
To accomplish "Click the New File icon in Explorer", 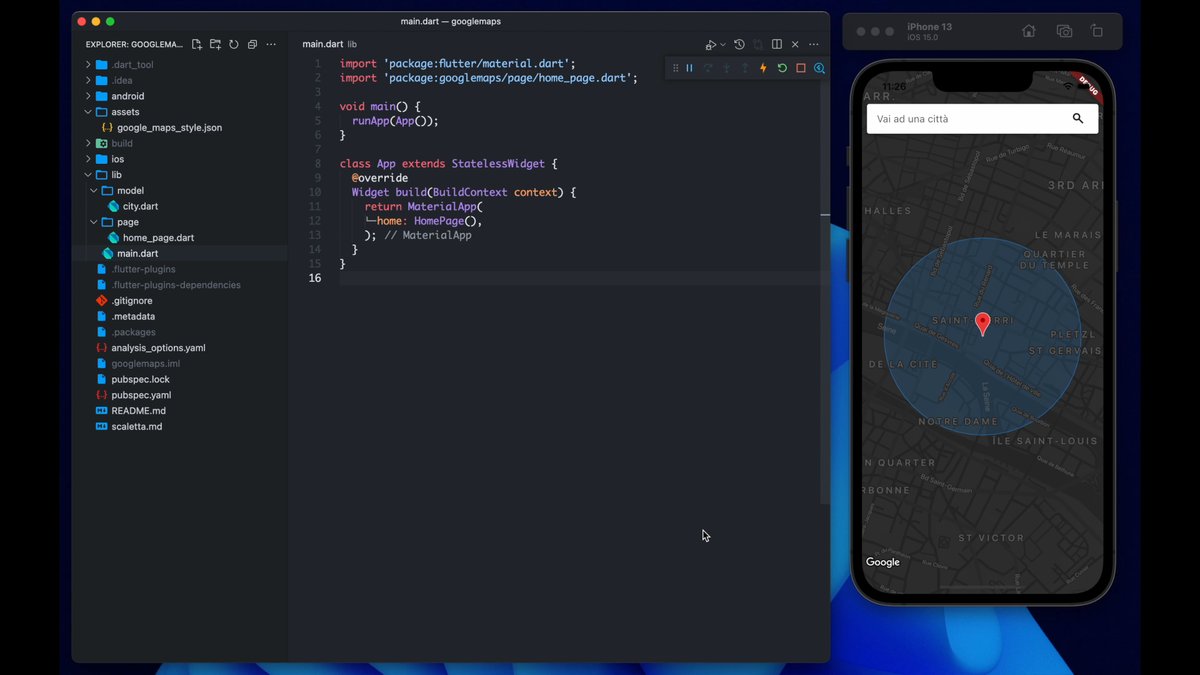I will 197,45.
